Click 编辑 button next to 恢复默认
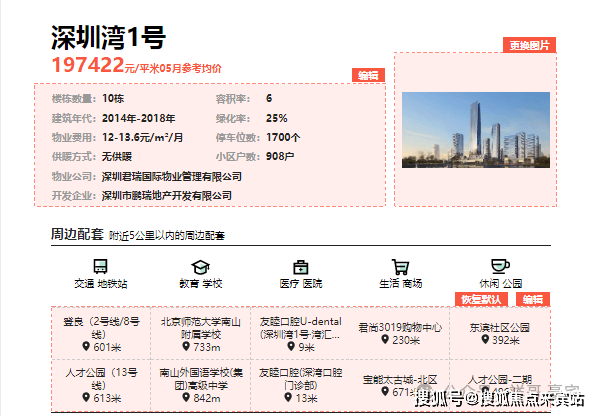The image size is (599, 416). [533, 299]
